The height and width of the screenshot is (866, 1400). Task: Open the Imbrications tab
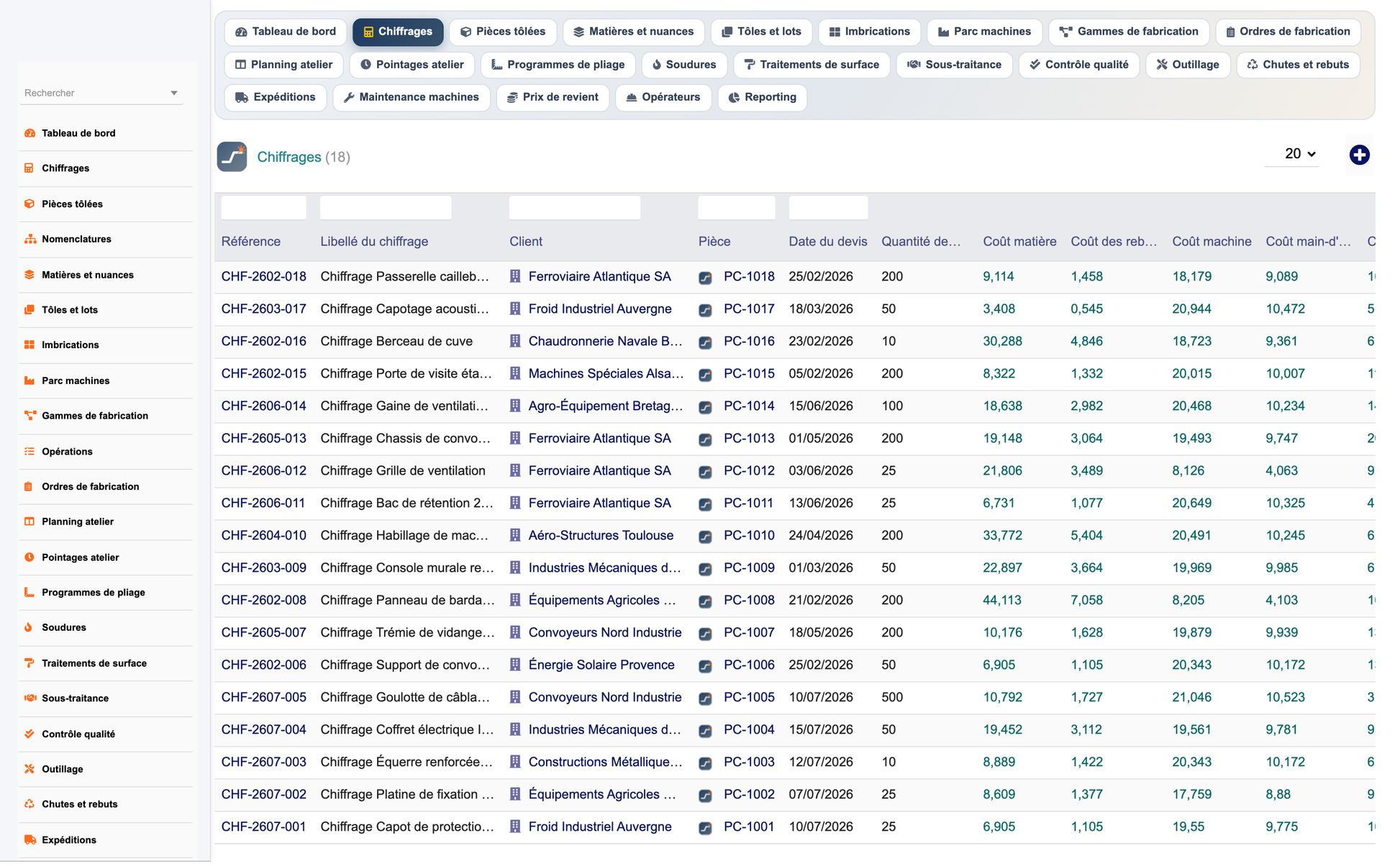pyautogui.click(x=869, y=32)
